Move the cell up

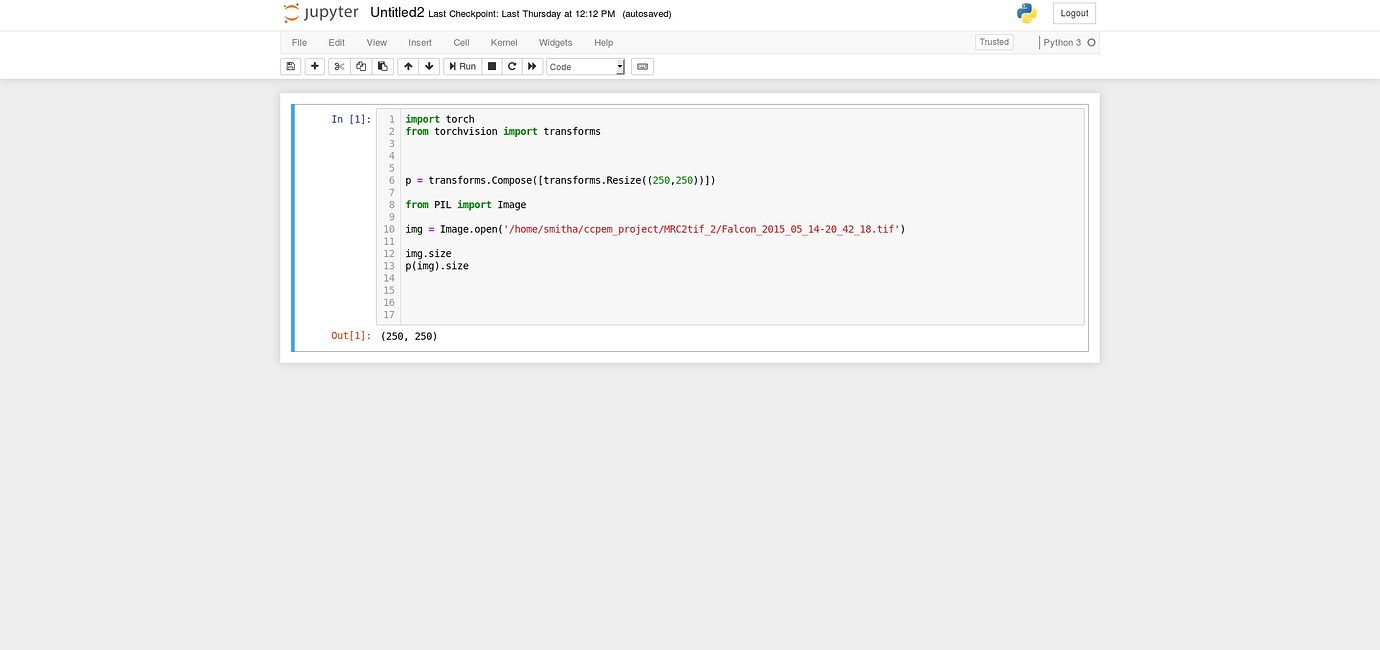click(408, 66)
